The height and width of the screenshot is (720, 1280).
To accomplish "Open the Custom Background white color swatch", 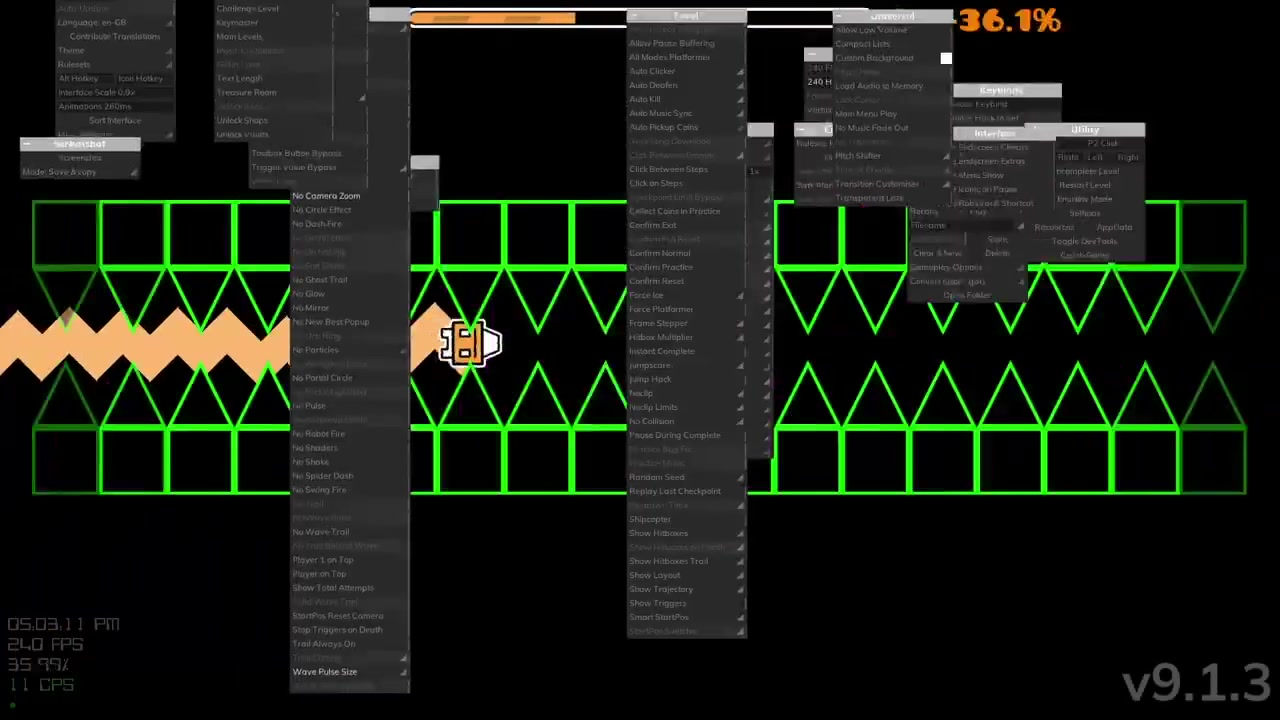I will (946, 58).
